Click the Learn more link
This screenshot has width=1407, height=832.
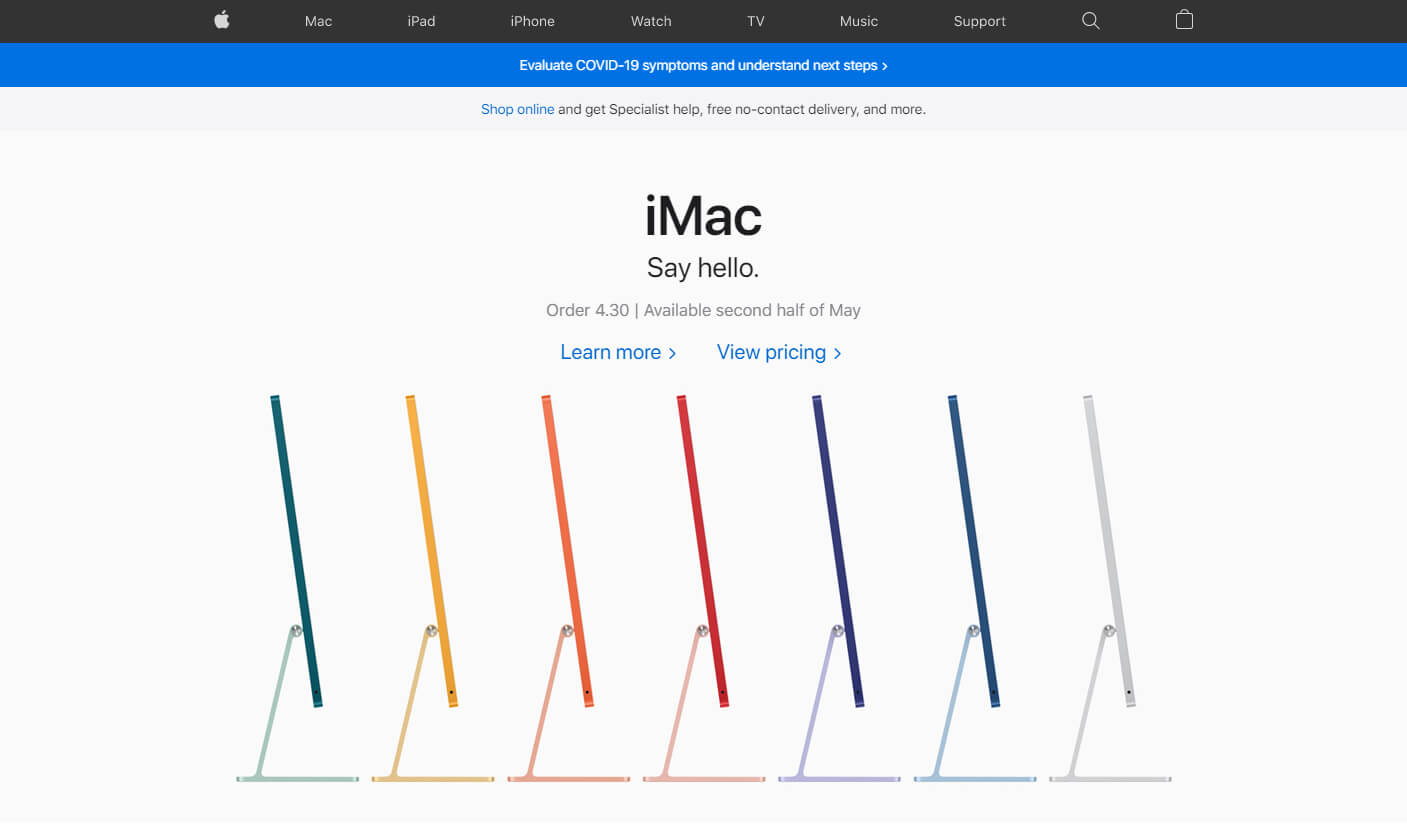click(x=611, y=352)
